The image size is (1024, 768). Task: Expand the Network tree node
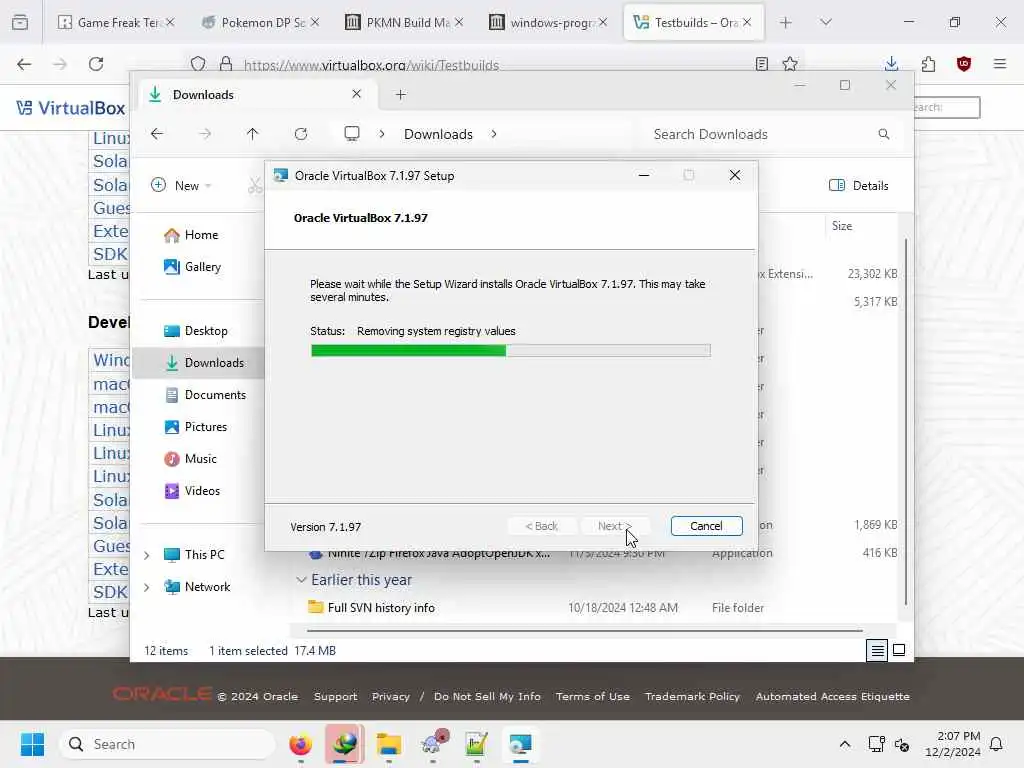pyautogui.click(x=147, y=587)
